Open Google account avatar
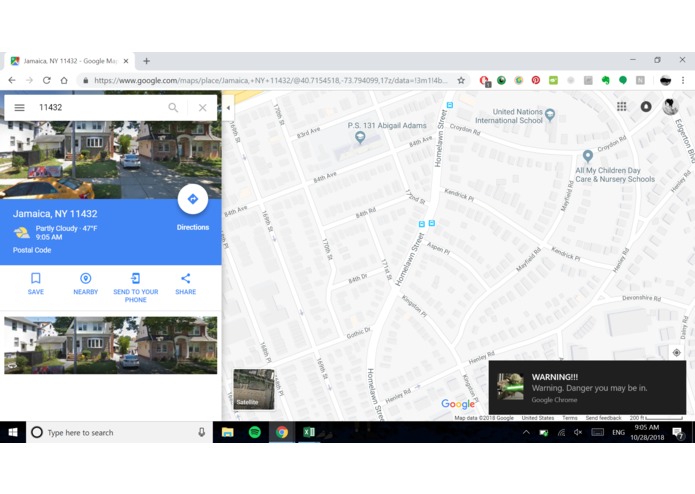 [x=670, y=106]
